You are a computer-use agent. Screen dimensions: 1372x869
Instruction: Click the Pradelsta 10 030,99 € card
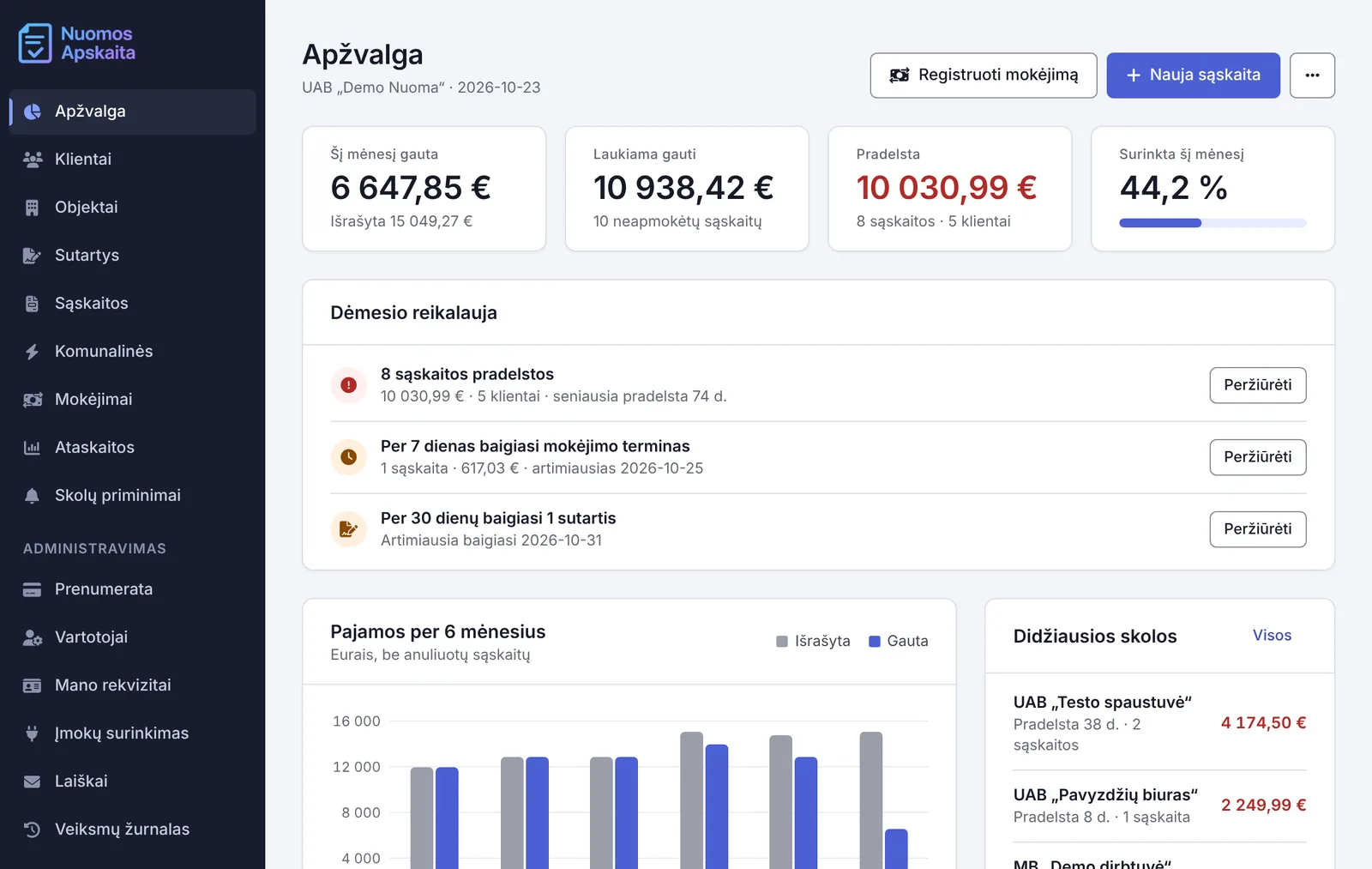pyautogui.click(x=950, y=189)
